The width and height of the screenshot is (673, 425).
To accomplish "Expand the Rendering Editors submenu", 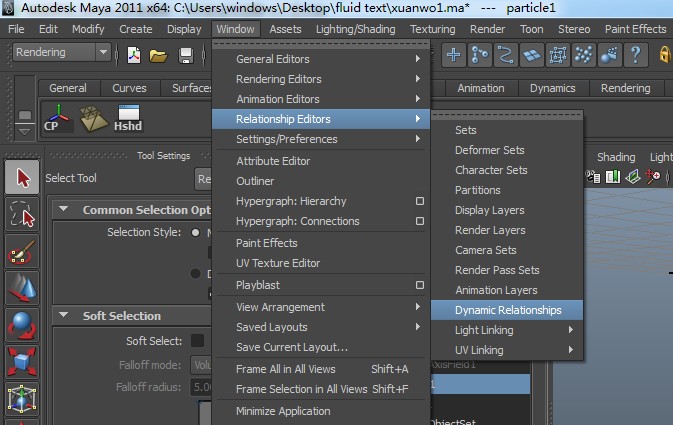I will (321, 79).
